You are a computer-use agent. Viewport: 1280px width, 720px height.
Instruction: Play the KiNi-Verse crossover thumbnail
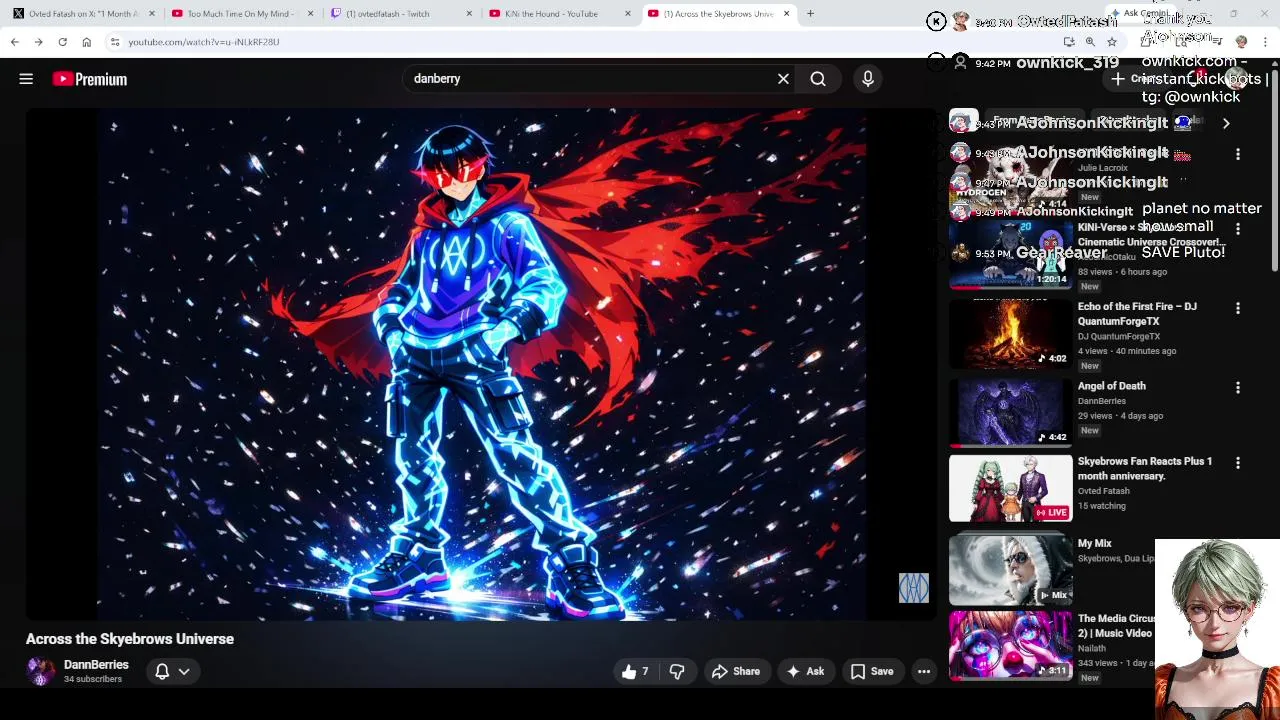pos(1010,254)
